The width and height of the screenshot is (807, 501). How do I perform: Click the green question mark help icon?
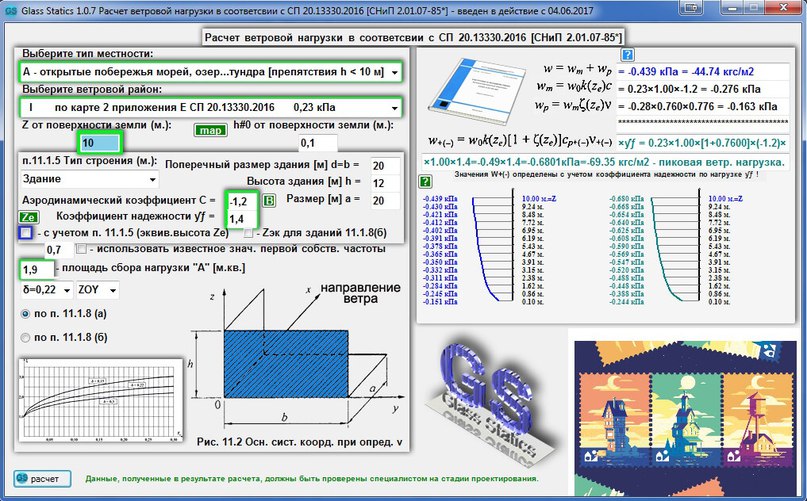click(425, 181)
